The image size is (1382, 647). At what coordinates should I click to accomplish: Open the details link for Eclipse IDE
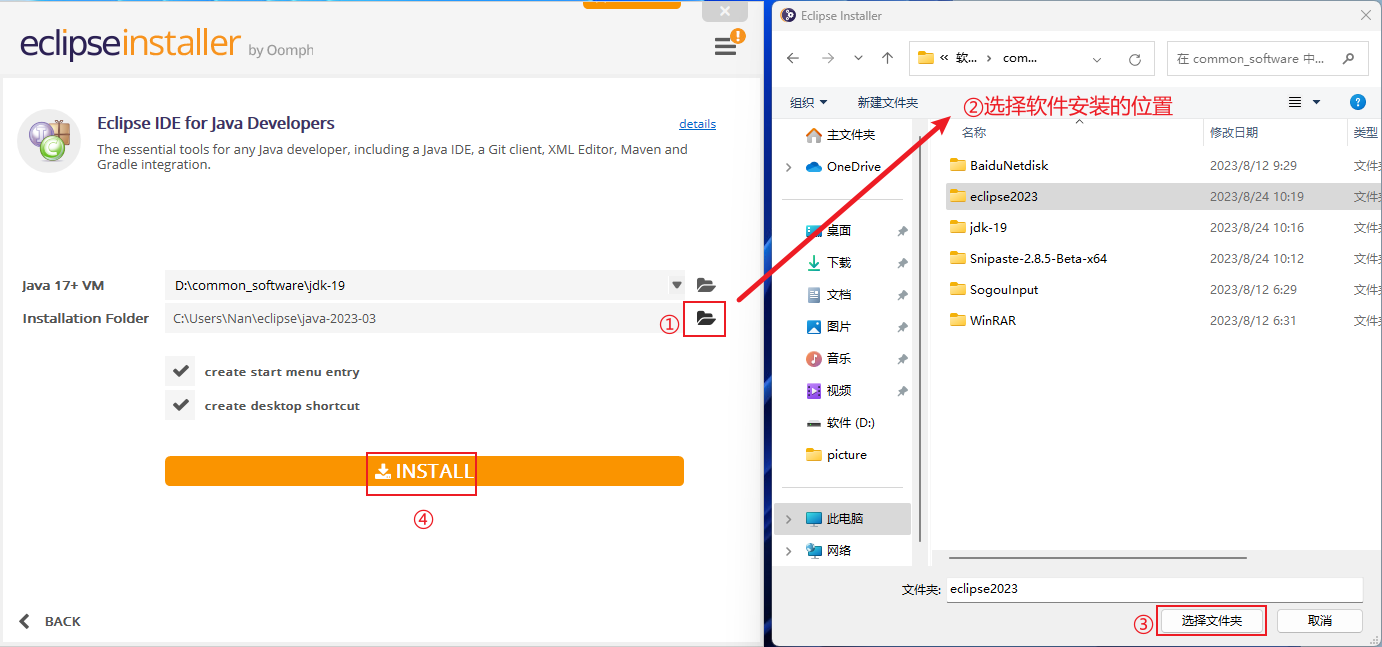[697, 124]
